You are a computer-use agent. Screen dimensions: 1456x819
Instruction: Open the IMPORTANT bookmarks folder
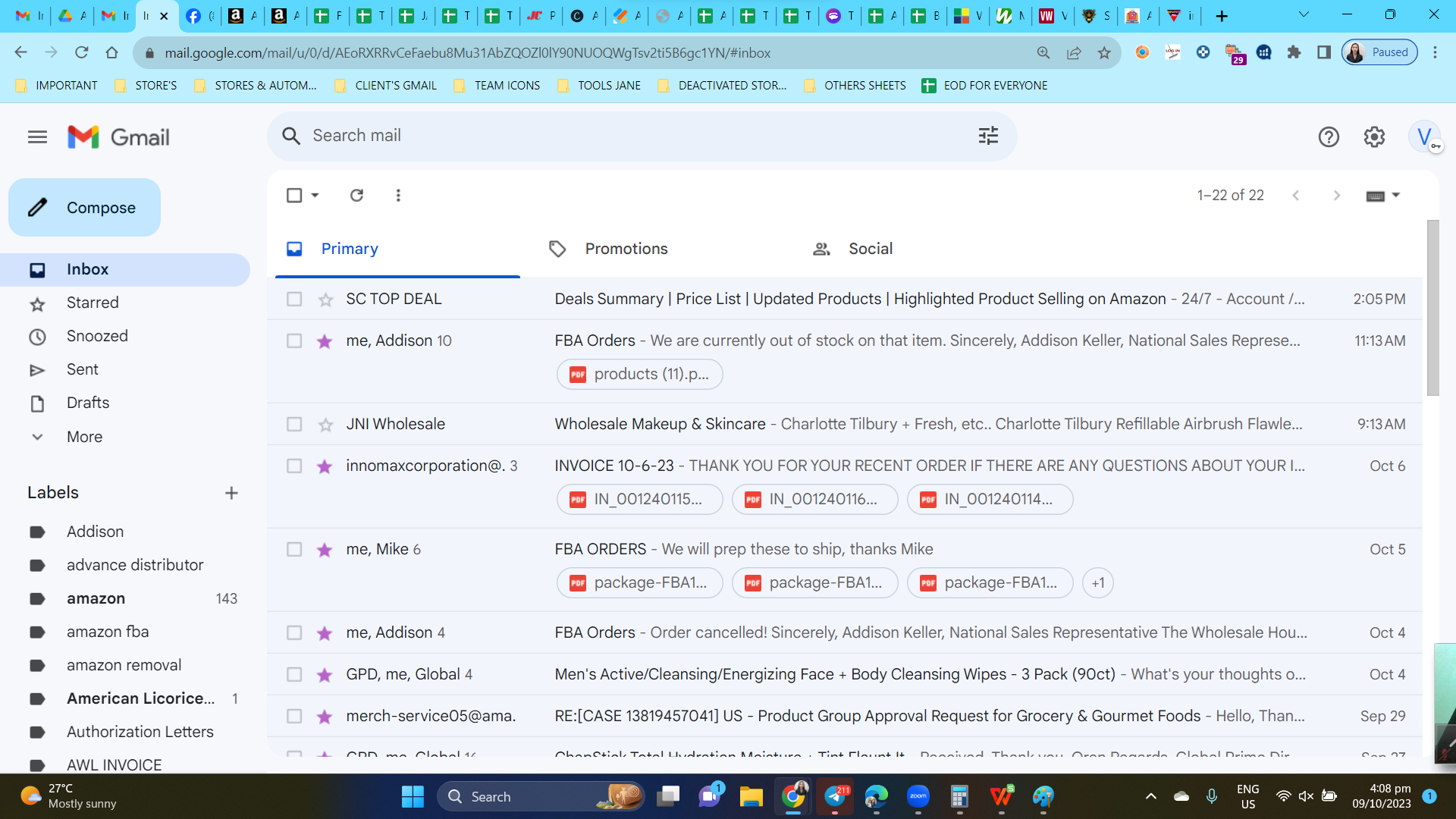pyautogui.click(x=57, y=86)
